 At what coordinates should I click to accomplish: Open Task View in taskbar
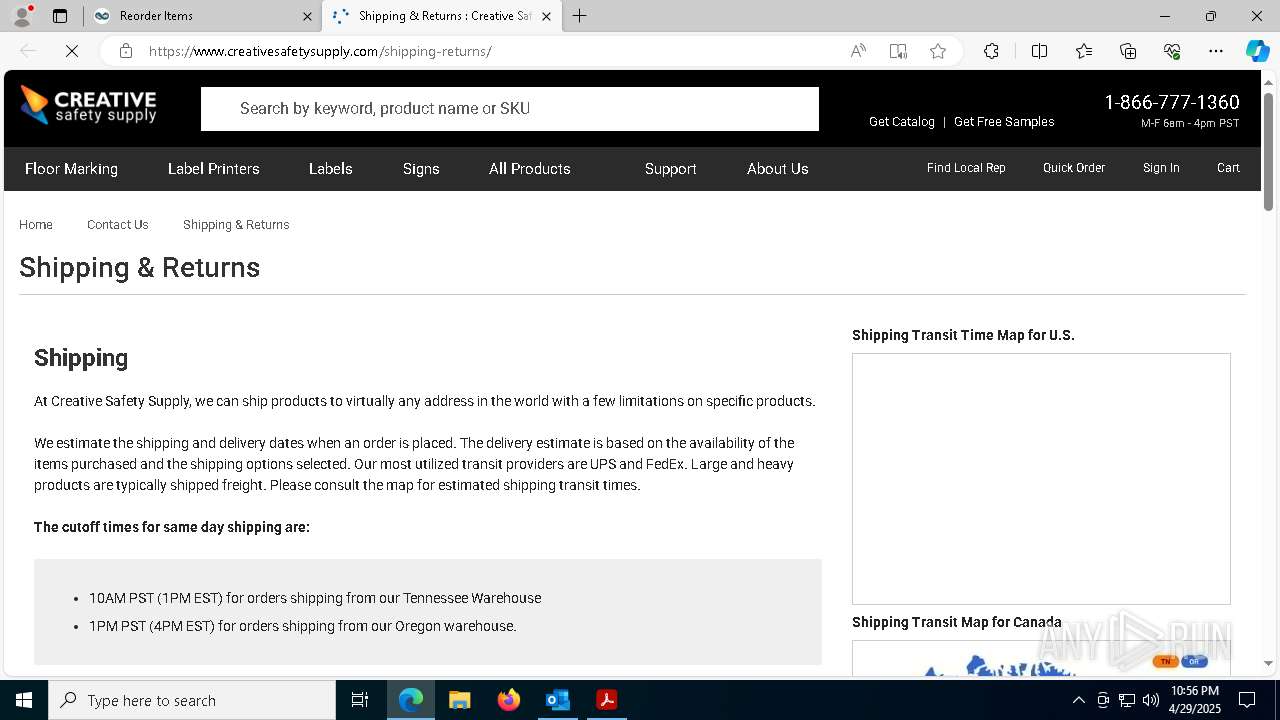pyautogui.click(x=360, y=700)
